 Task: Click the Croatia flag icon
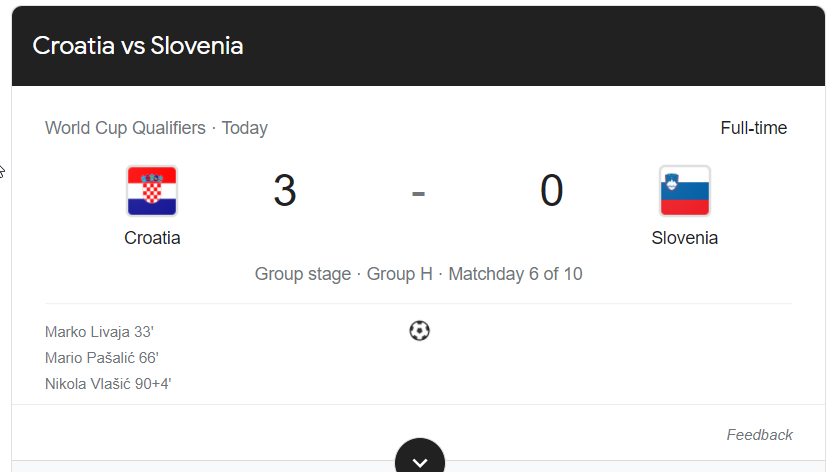pyautogui.click(x=152, y=191)
